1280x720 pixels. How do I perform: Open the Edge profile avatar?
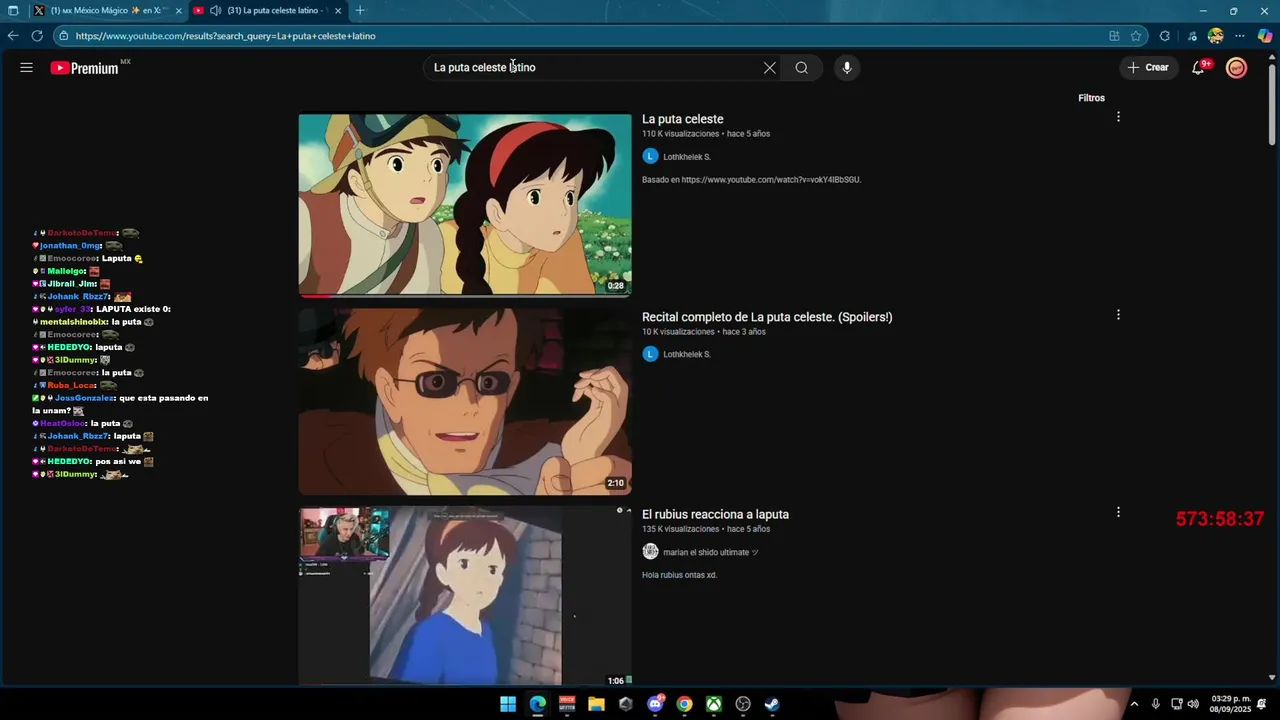click(x=1215, y=36)
